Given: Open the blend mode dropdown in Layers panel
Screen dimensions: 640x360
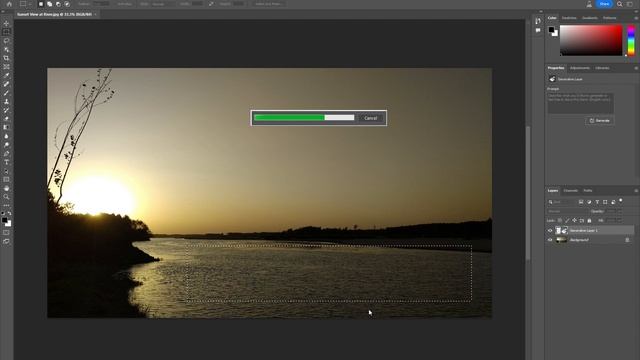Looking at the screenshot, I should tap(567, 211).
